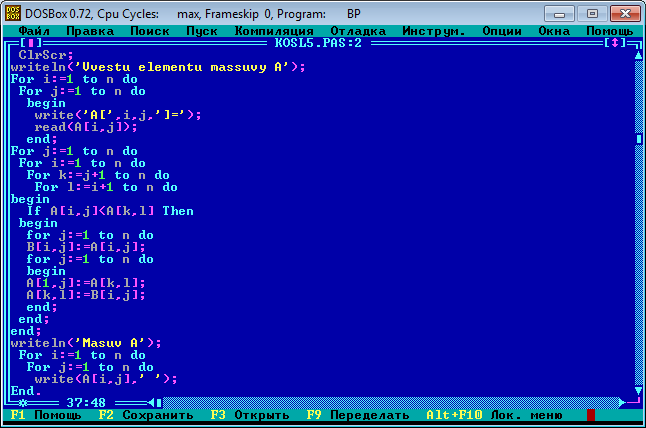Click the modified-file asterisk indicator
Viewport: 646px width, 428px height.
[23, 402]
